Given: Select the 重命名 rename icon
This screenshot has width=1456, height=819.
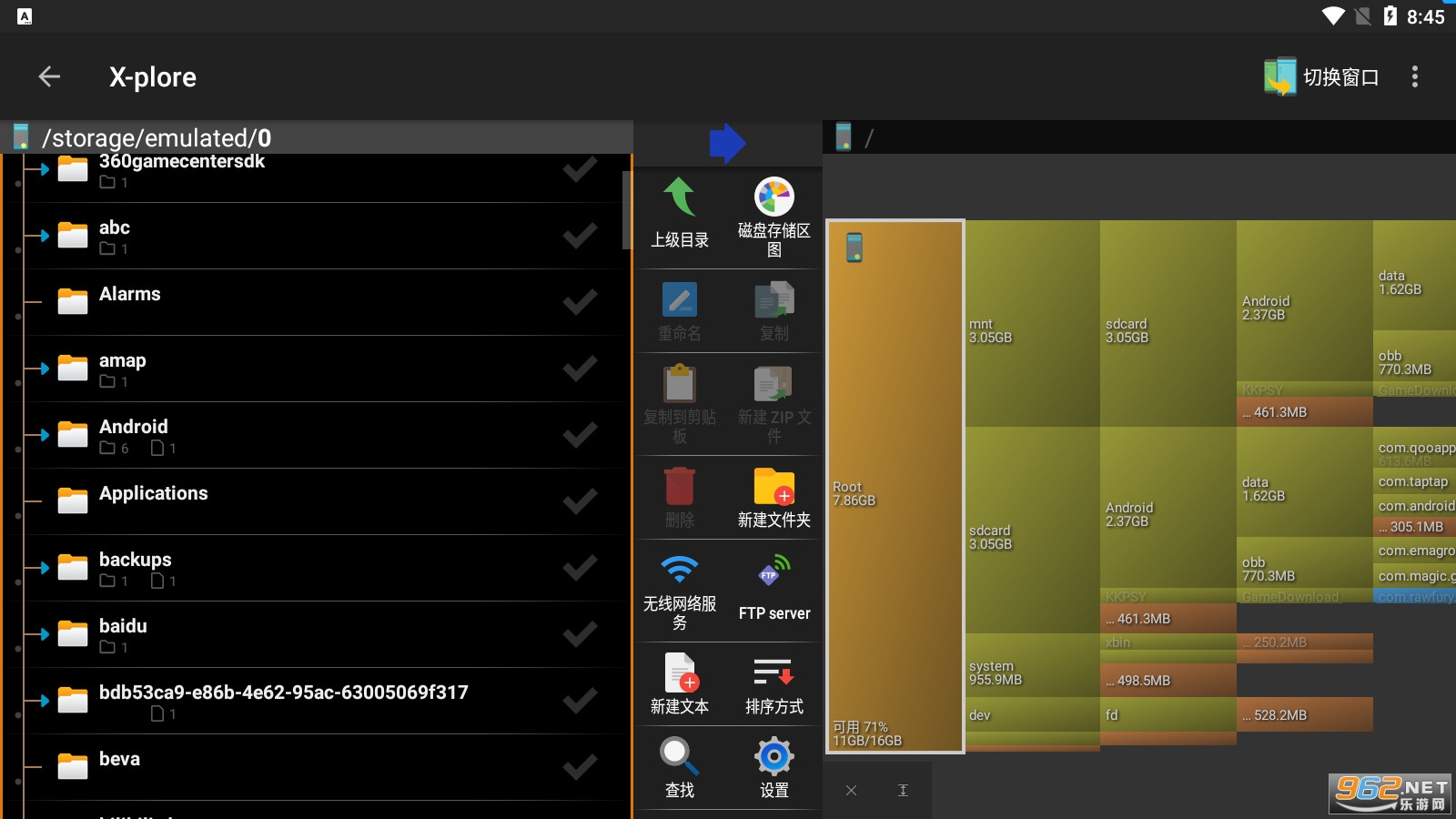Looking at the screenshot, I should (680, 299).
